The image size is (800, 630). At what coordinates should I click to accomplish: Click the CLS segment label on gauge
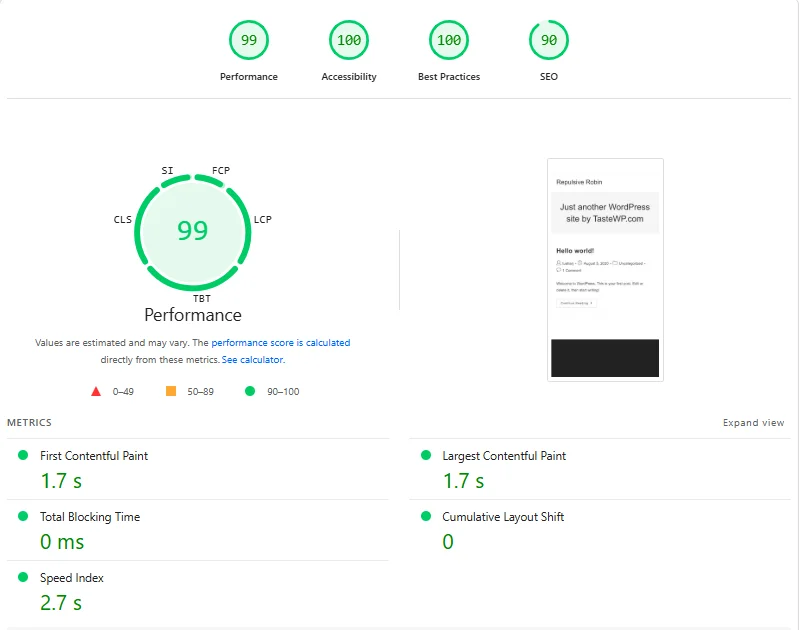click(122, 220)
